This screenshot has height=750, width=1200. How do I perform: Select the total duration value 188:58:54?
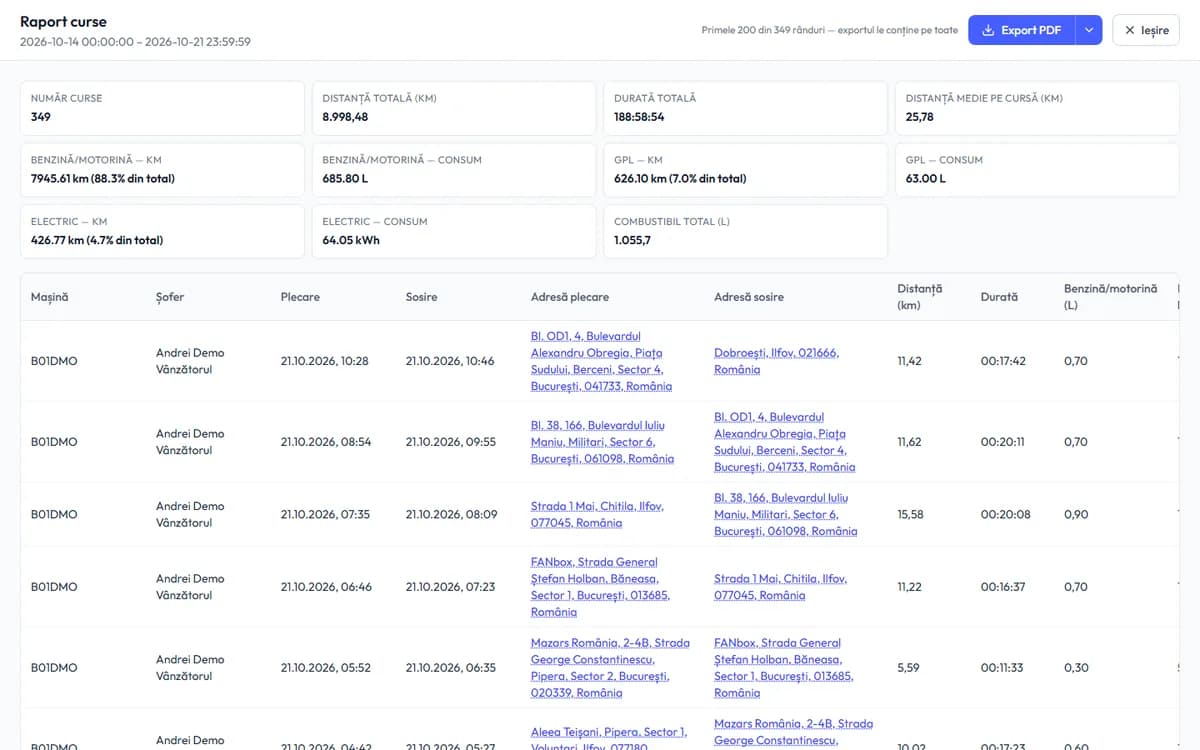639,117
